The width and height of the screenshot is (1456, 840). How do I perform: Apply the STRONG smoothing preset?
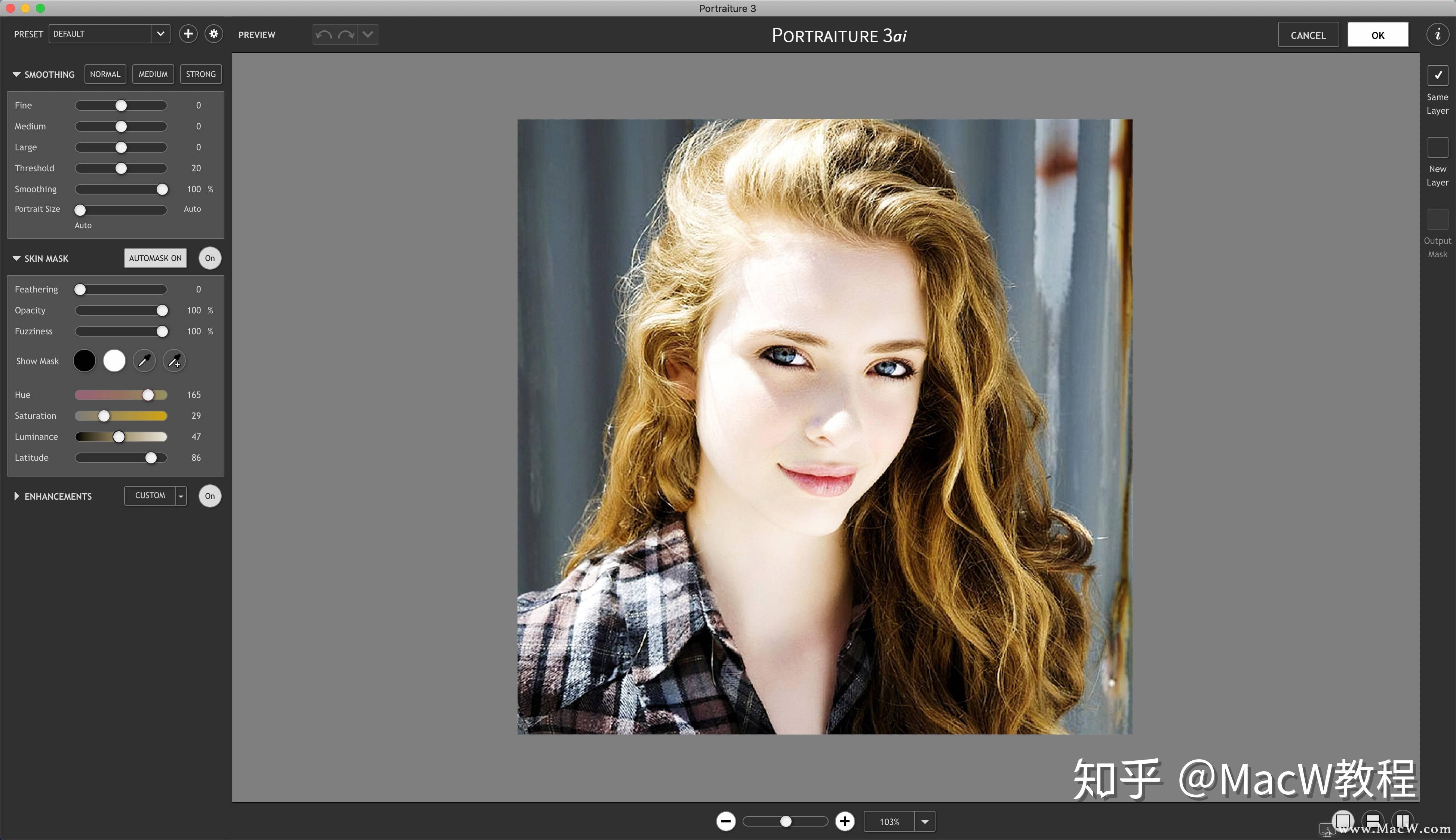click(x=201, y=74)
